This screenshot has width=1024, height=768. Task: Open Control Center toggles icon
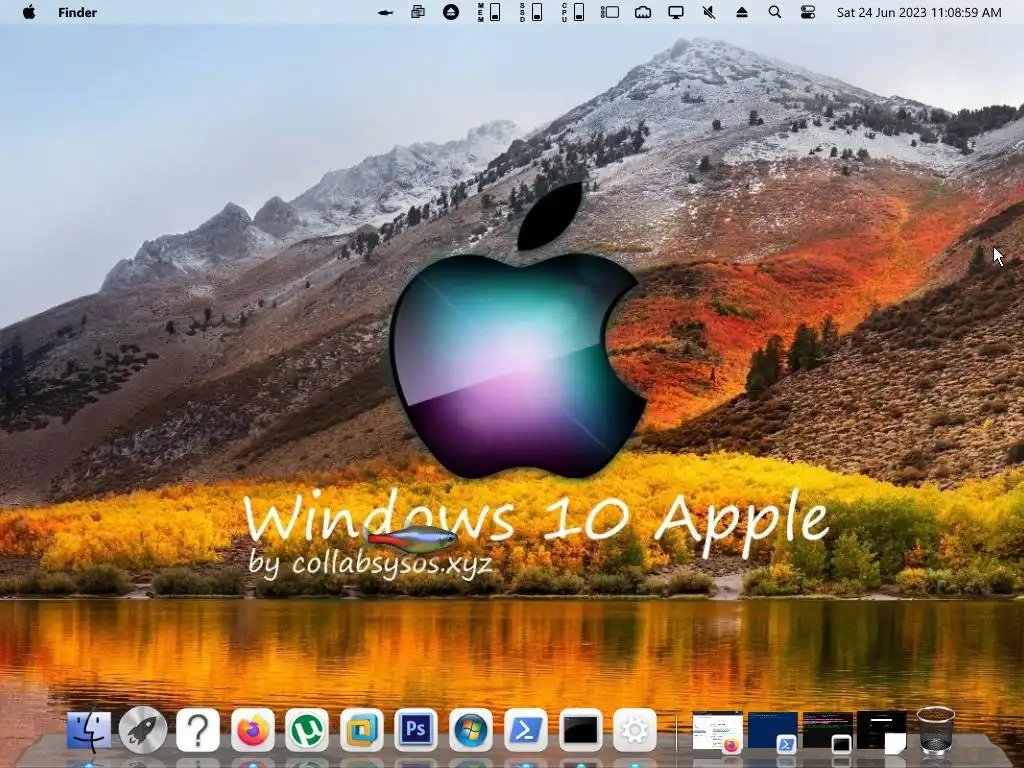(x=808, y=12)
